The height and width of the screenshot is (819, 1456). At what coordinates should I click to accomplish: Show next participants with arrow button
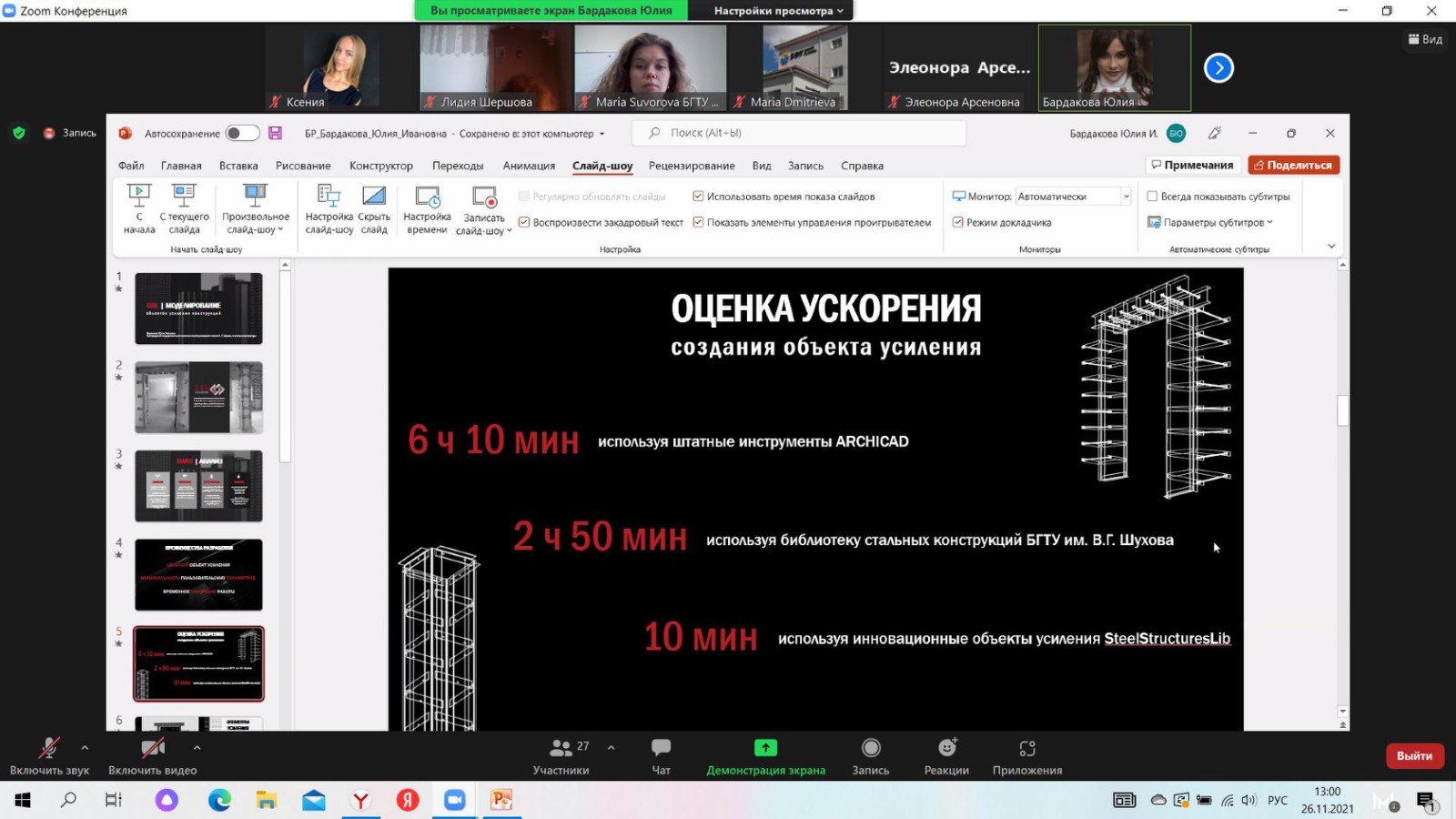click(x=1218, y=67)
